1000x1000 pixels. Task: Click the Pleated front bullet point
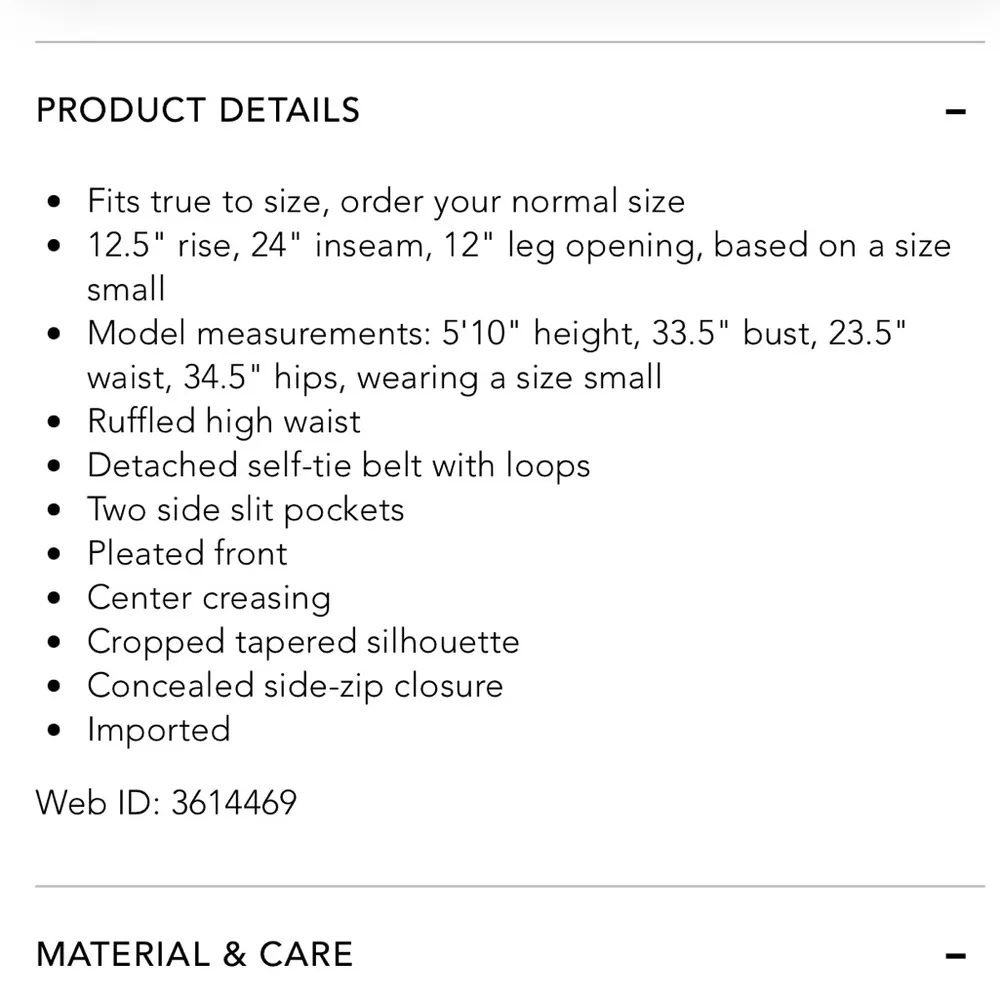[x=187, y=553]
